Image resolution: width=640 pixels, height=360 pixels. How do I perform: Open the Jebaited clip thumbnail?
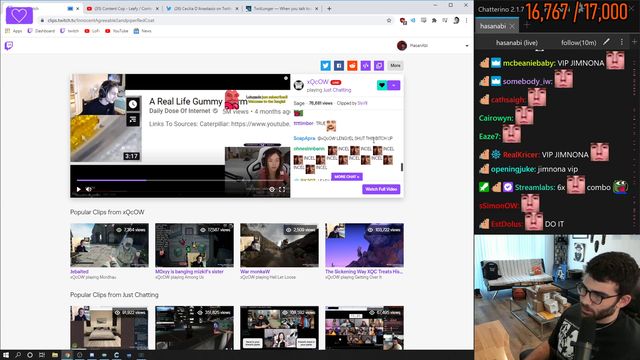pos(109,245)
